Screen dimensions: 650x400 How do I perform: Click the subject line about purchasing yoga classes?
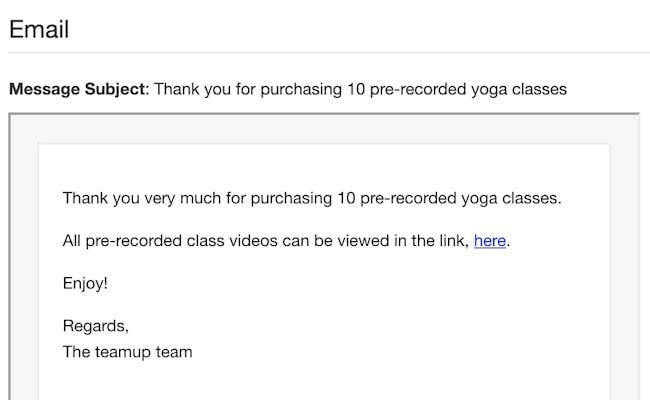point(360,90)
